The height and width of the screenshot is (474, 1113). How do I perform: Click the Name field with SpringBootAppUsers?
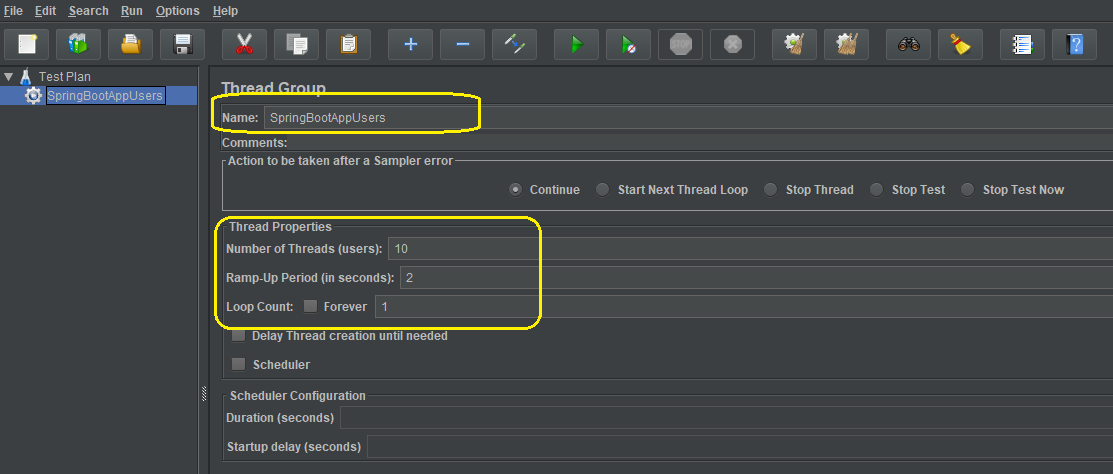[x=688, y=118]
